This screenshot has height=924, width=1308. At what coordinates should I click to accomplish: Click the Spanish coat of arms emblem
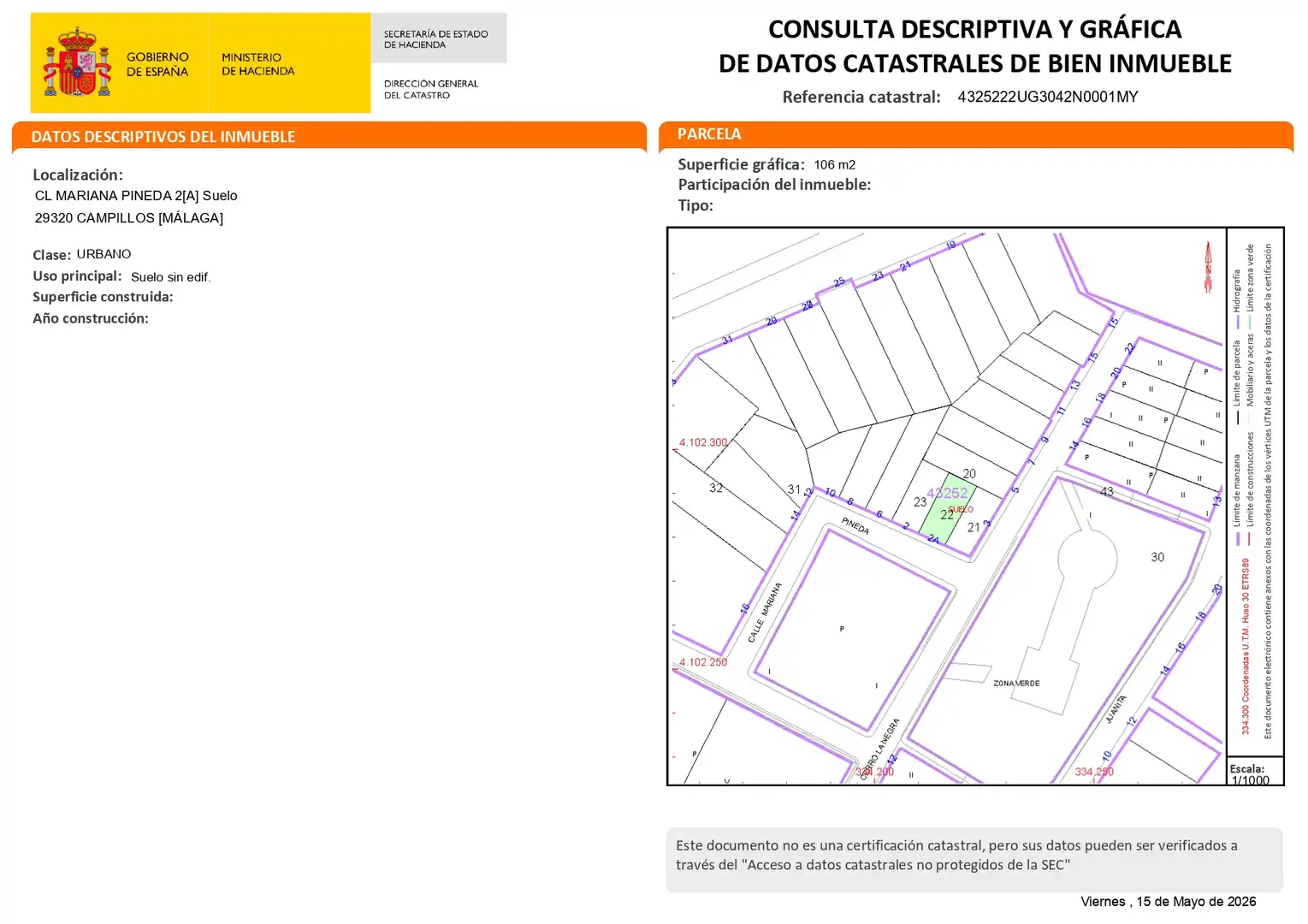click(78, 62)
